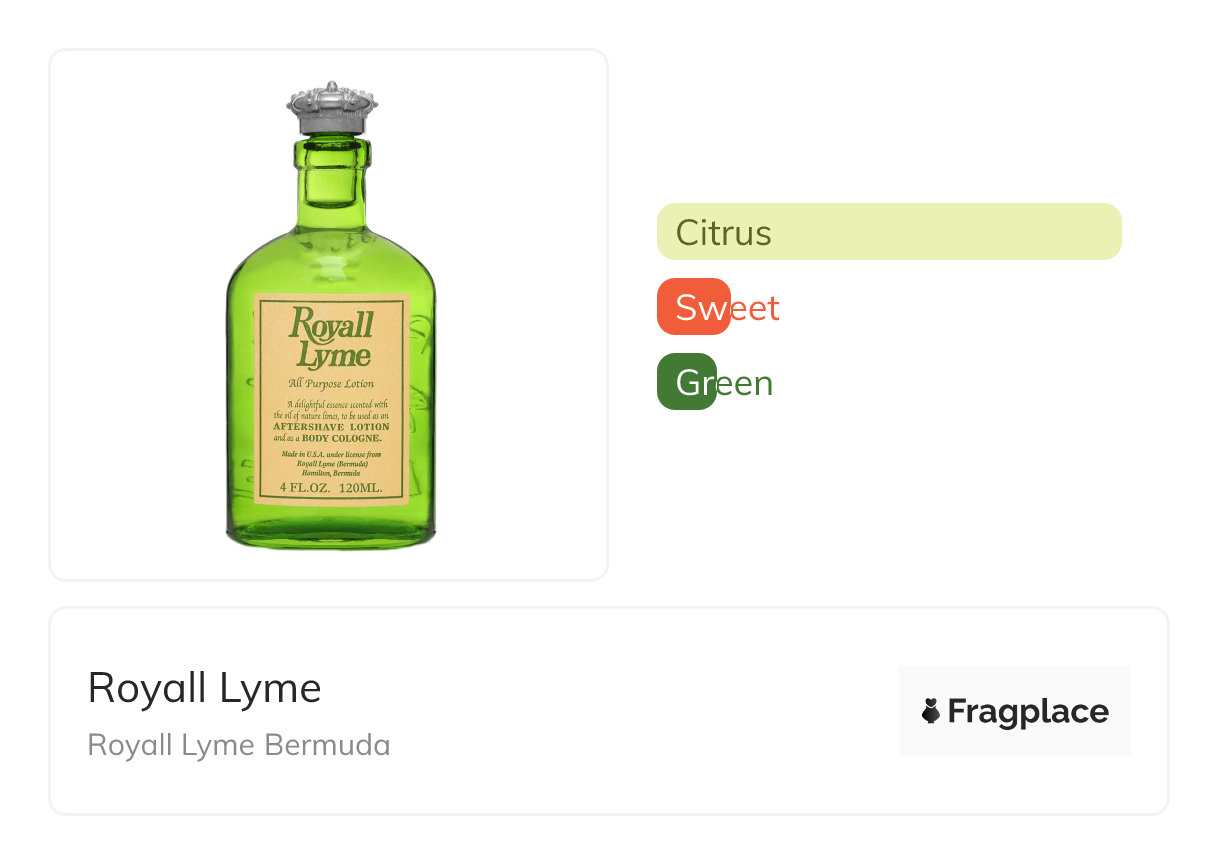Open the Royall Lyme product title
The width and height of the screenshot is (1218, 864).
point(204,688)
